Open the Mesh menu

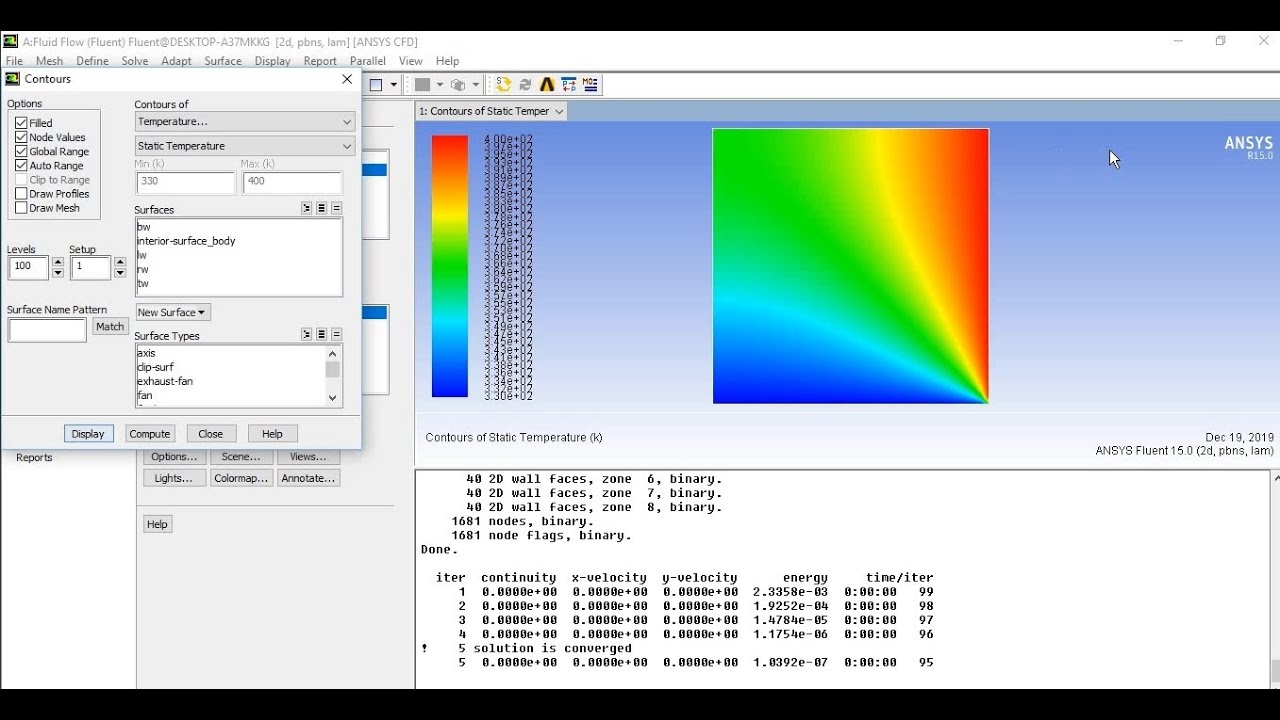[49, 61]
